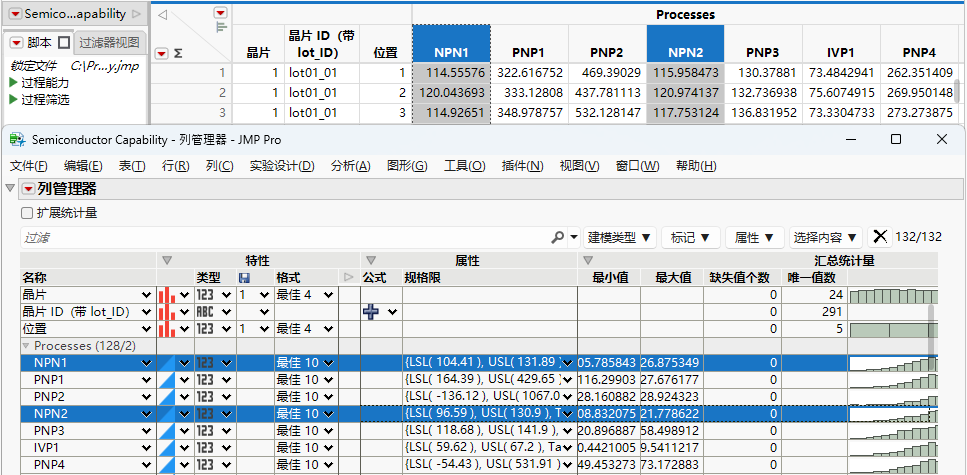Viewport: 967px width, 475px height.
Task: Open the red triangle menu beside 列管理器
Action: coord(29,189)
